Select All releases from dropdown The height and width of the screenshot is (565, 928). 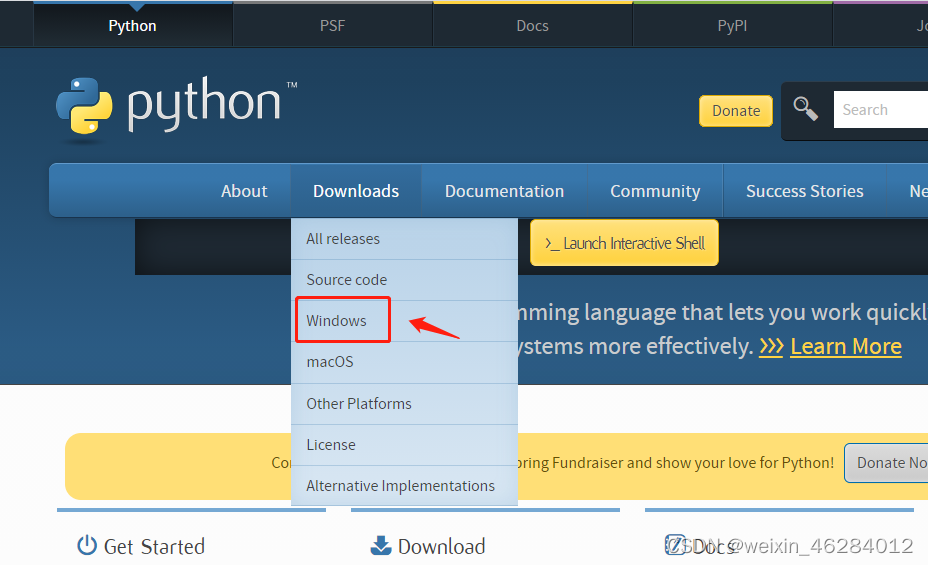(404, 239)
